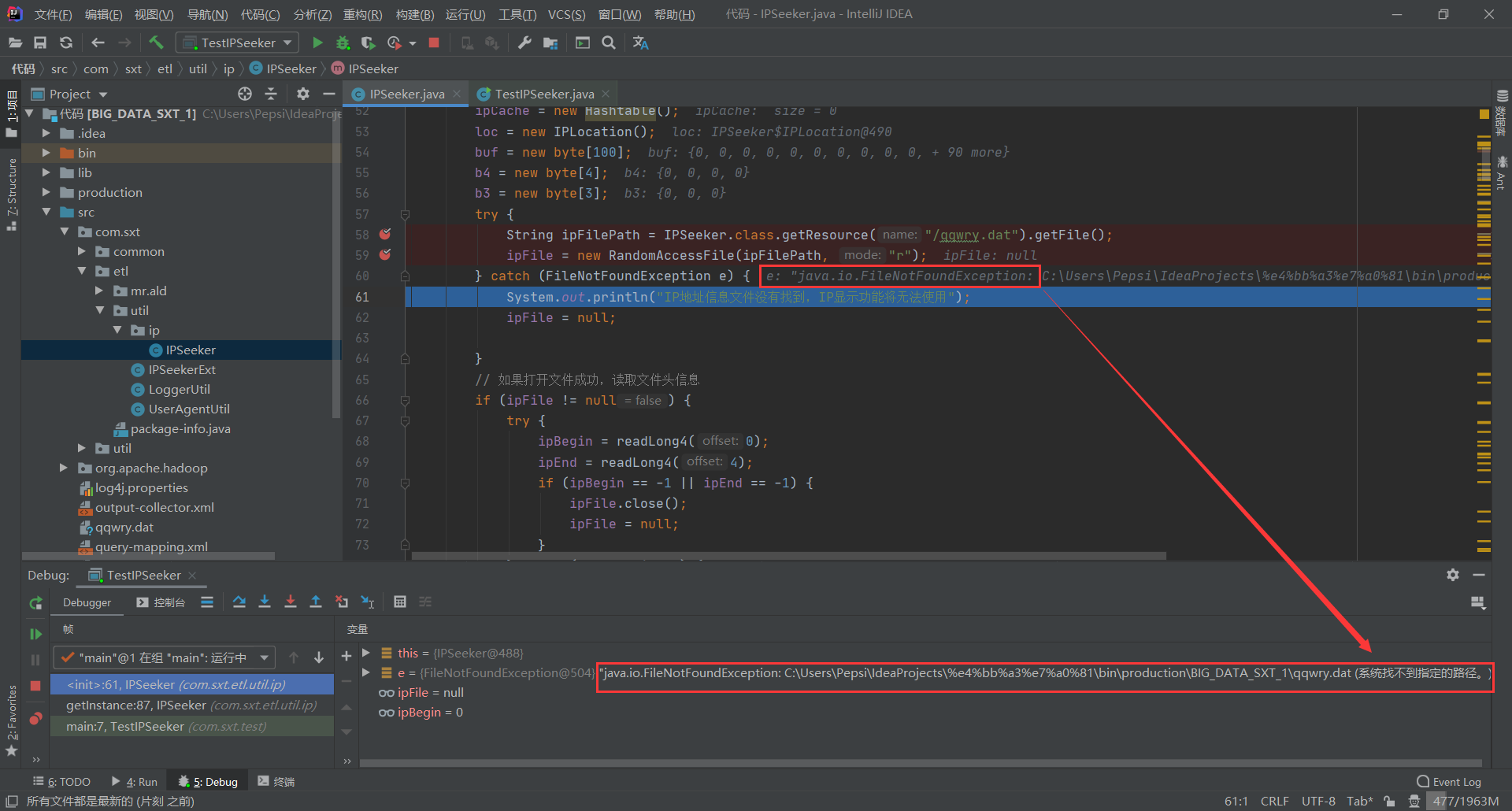Expand the bin folder

pos(46,153)
